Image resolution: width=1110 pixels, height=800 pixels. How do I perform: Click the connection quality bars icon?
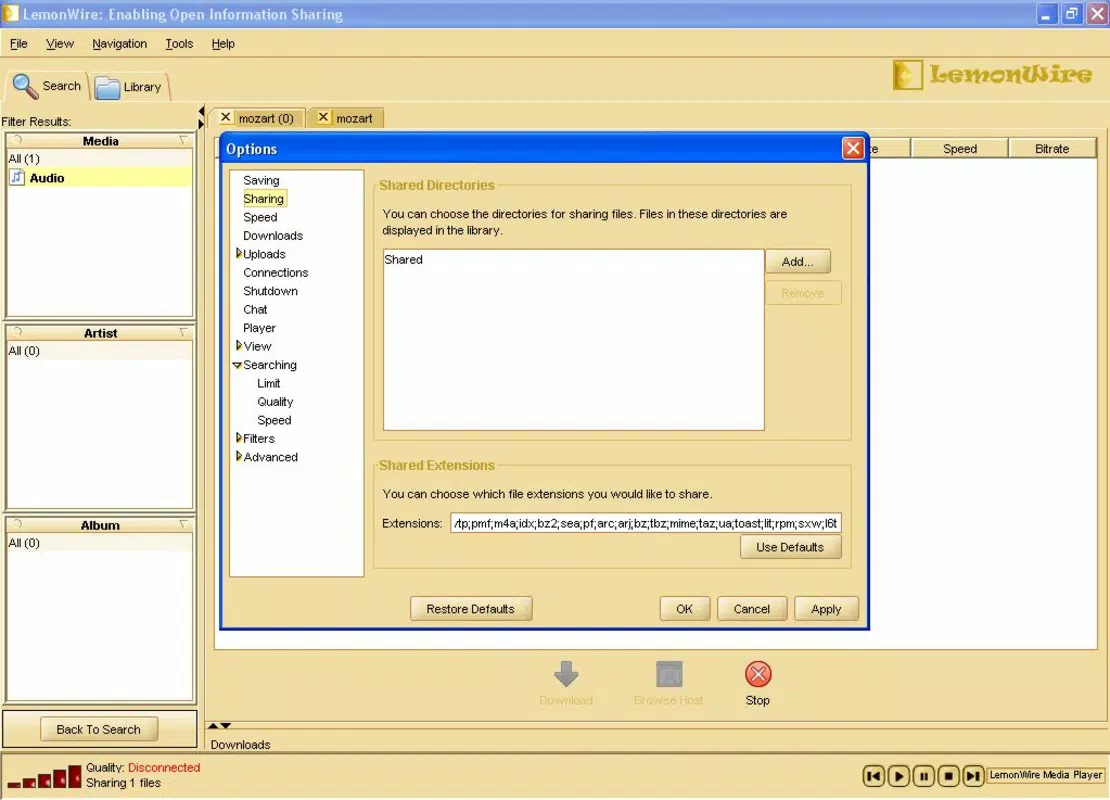[x=44, y=777]
